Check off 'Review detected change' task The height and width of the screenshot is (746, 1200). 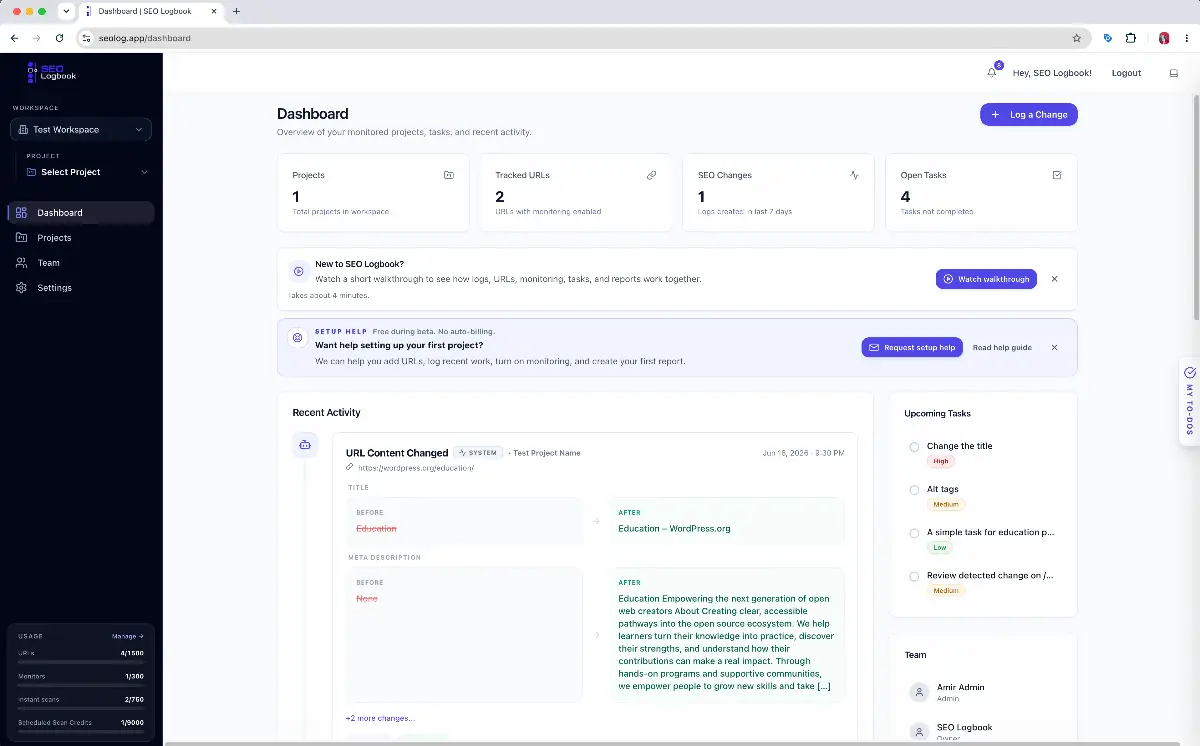914,576
